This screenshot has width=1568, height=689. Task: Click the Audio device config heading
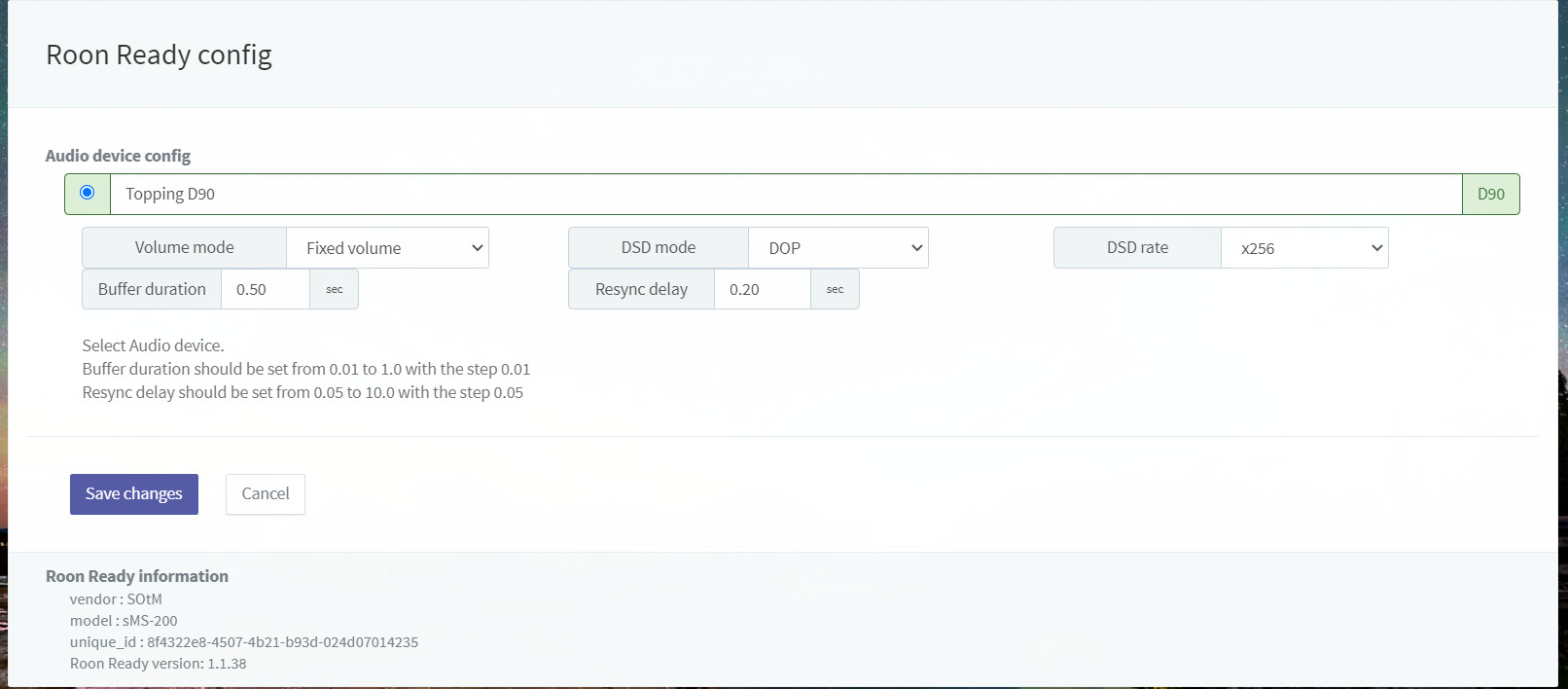click(118, 156)
